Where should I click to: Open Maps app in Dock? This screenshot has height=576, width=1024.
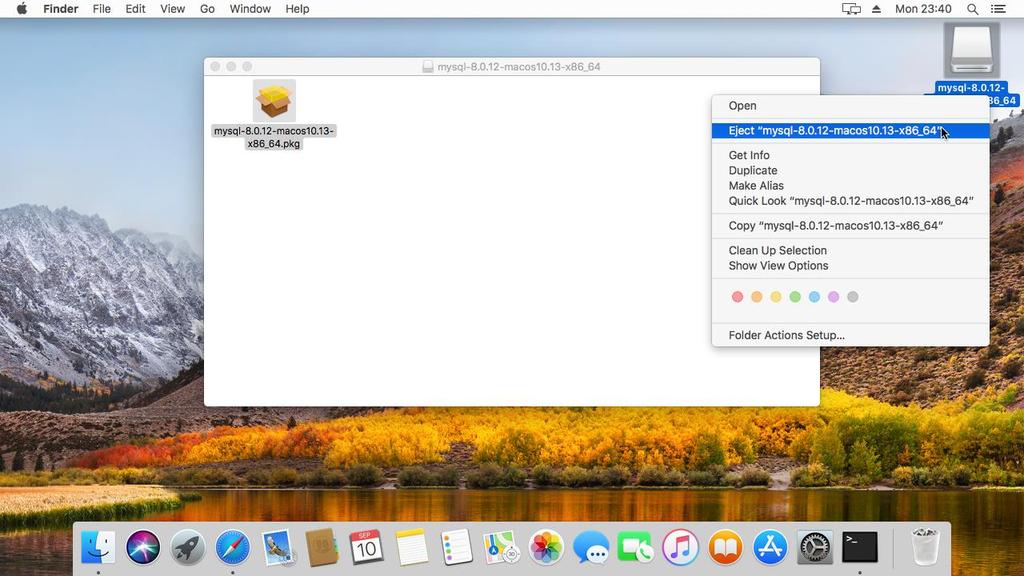click(501, 547)
